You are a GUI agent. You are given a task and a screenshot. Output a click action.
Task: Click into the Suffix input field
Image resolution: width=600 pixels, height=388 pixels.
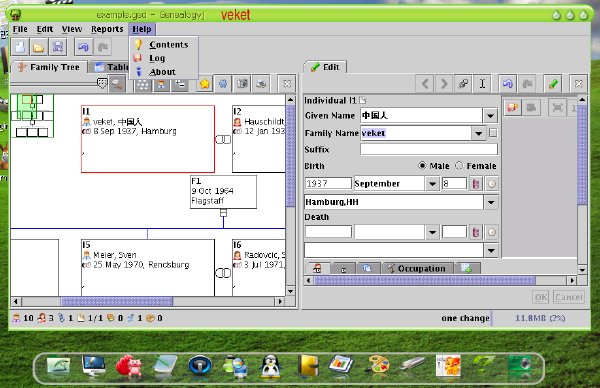click(429, 149)
